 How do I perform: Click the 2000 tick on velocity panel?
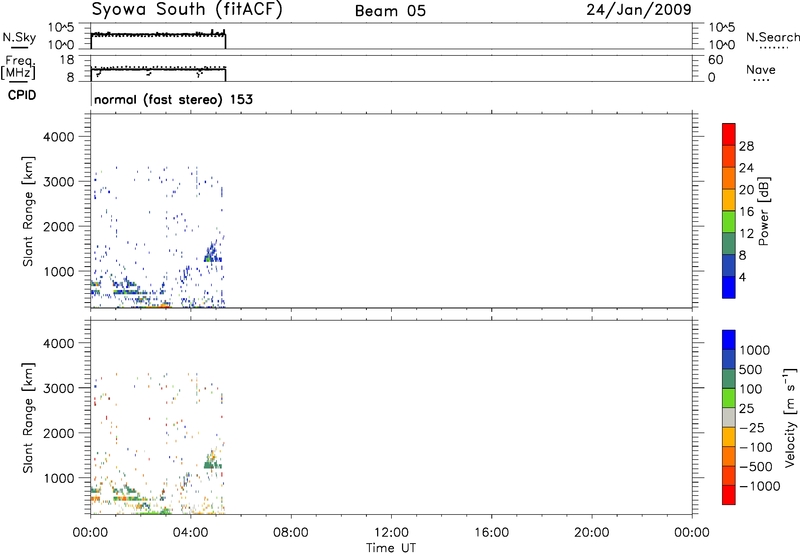tap(58, 433)
